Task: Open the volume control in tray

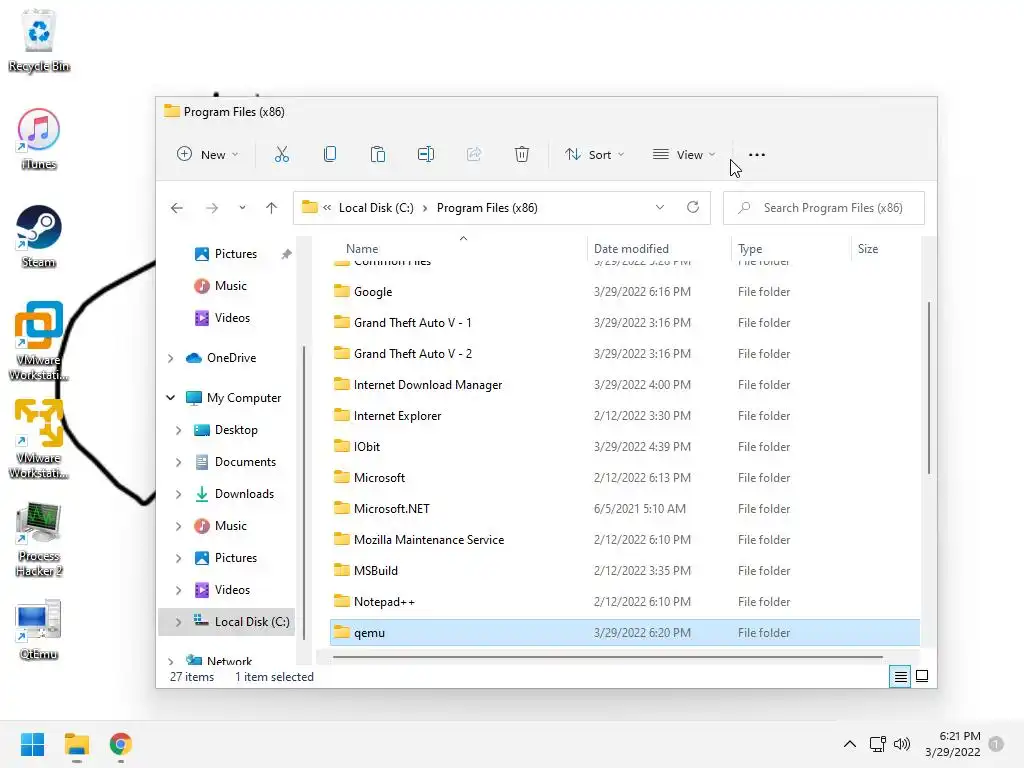Action: (x=902, y=744)
